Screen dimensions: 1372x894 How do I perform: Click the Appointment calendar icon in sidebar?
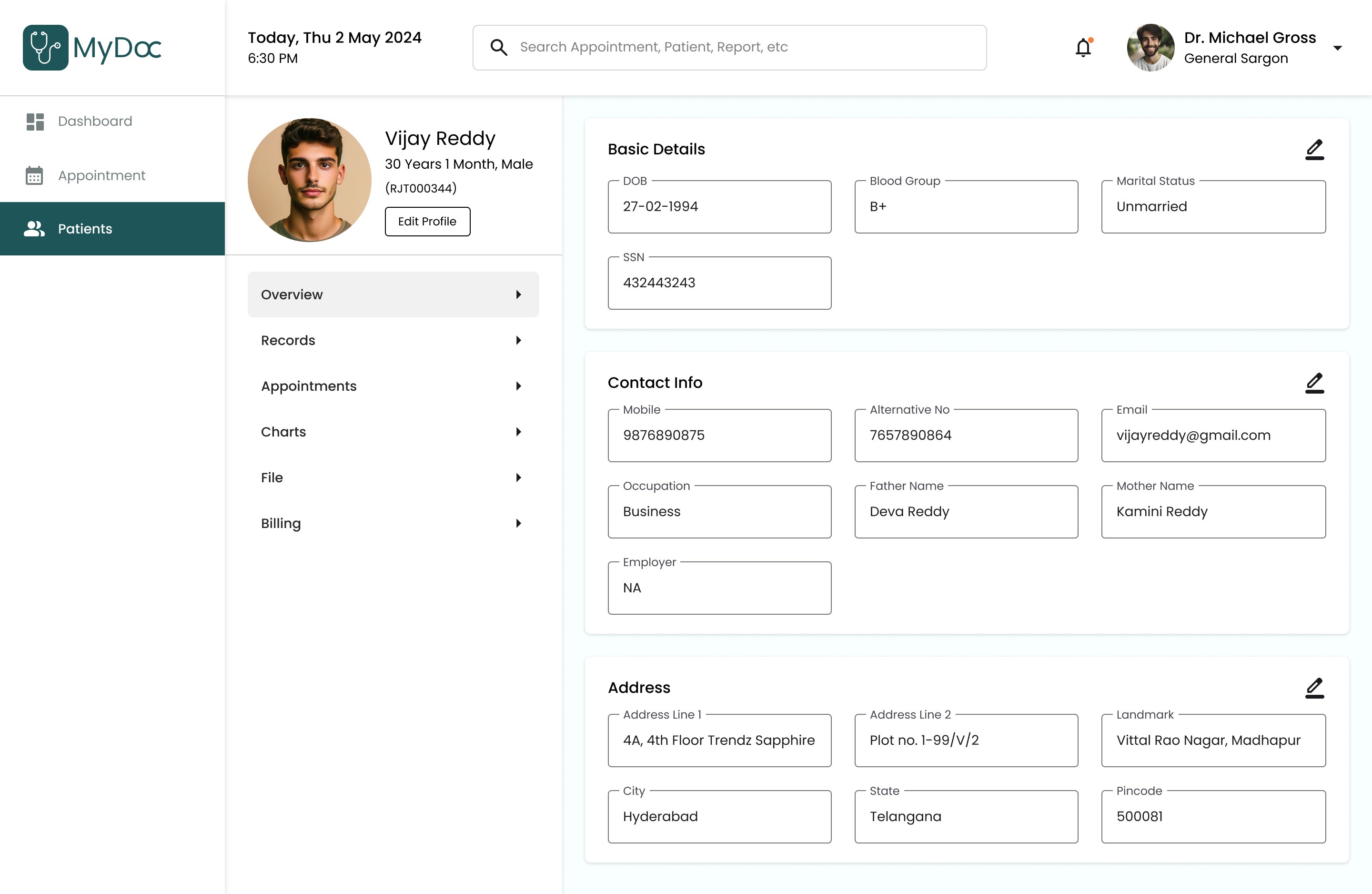[34, 175]
